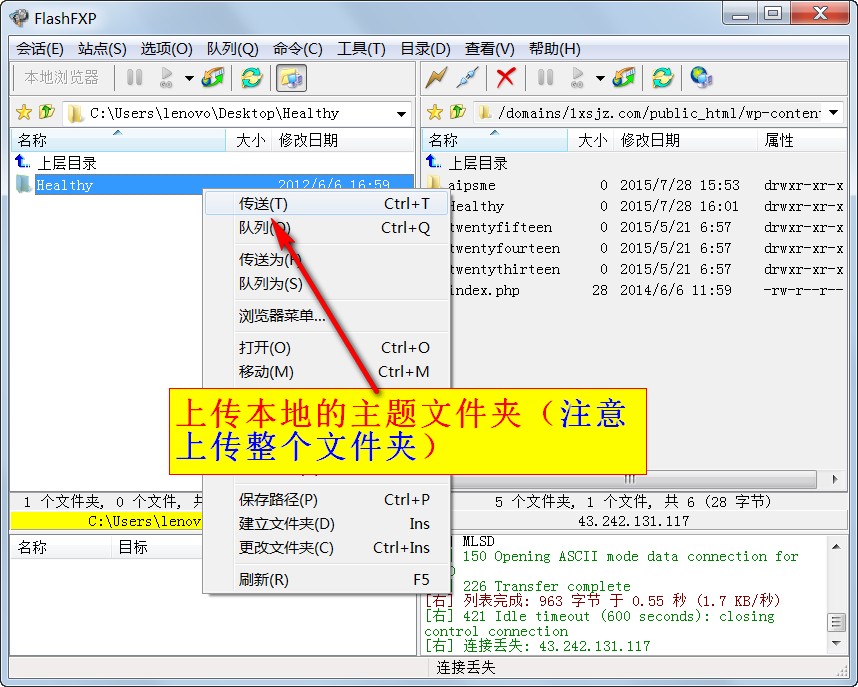
Task: Choose 更改文件夹(C) in the context menu
Action: point(327,547)
